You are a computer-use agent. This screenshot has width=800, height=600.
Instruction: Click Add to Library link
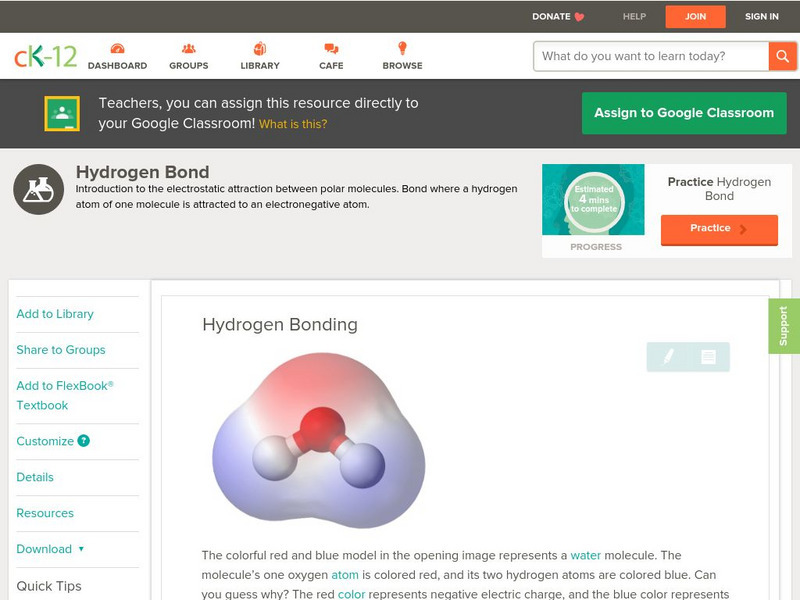point(55,314)
